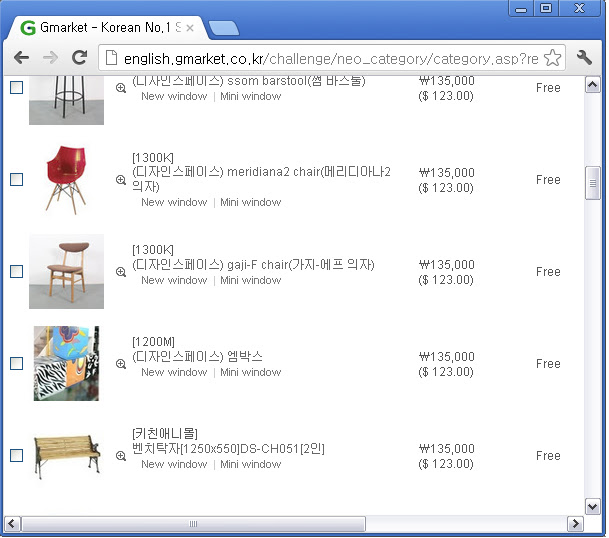Open a new browser tab

tap(224, 28)
